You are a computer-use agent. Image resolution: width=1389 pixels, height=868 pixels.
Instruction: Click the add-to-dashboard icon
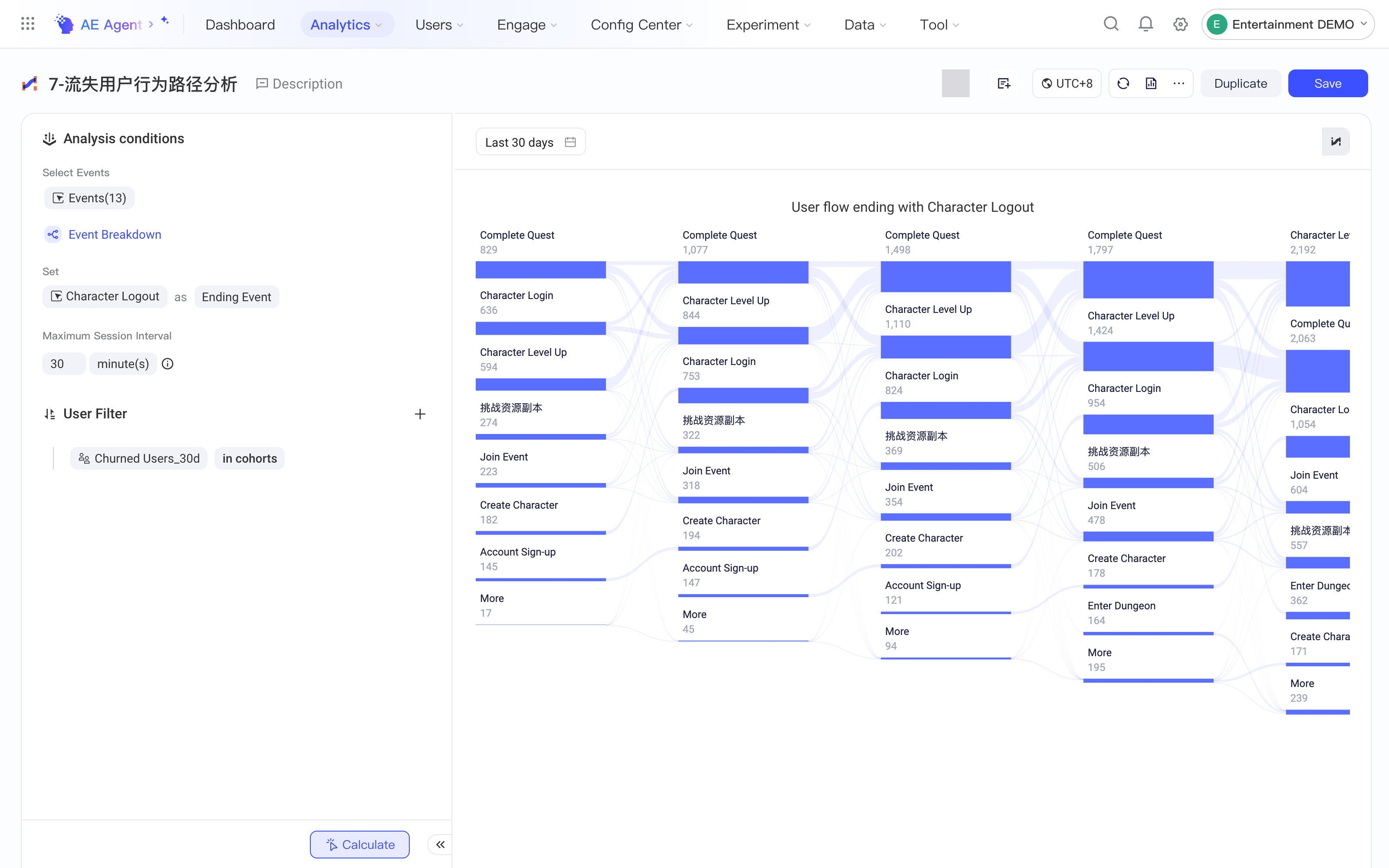[1004, 83]
